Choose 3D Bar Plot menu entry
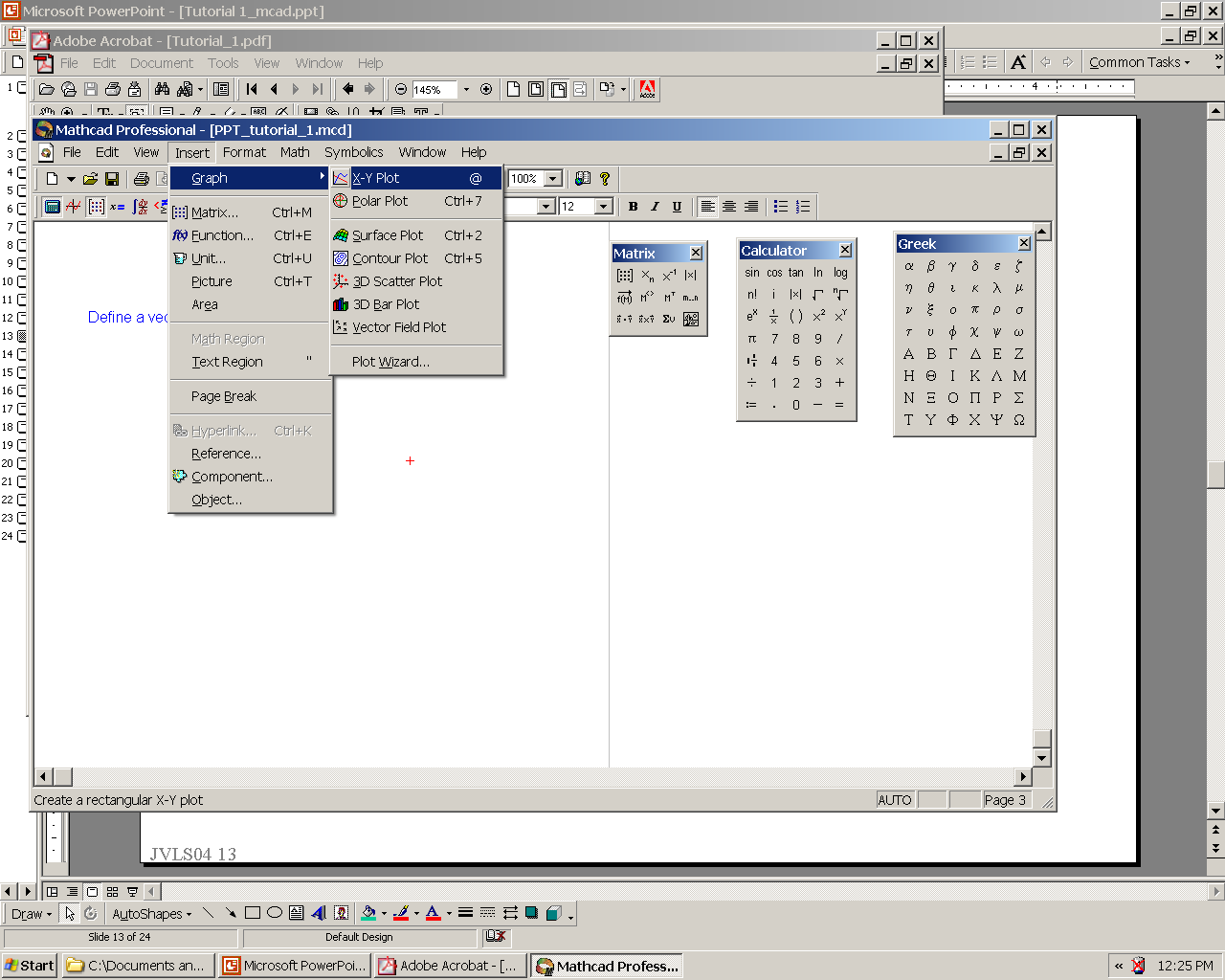1225x980 pixels. coord(416,304)
